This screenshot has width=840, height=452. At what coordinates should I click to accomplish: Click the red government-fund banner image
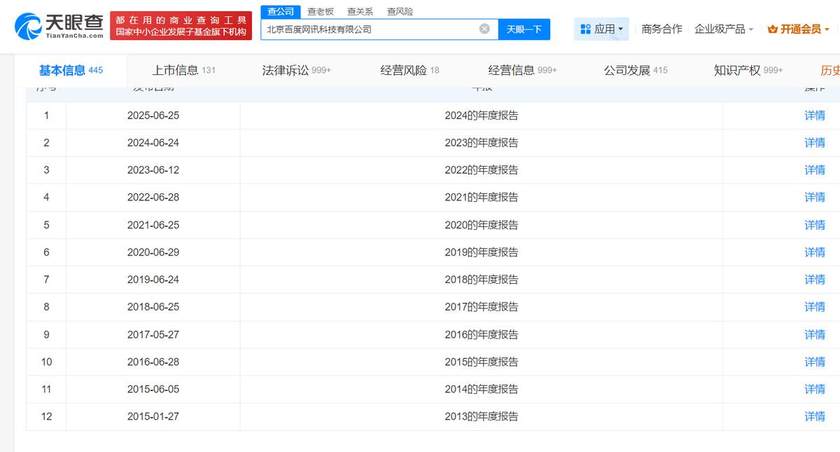tap(180, 27)
